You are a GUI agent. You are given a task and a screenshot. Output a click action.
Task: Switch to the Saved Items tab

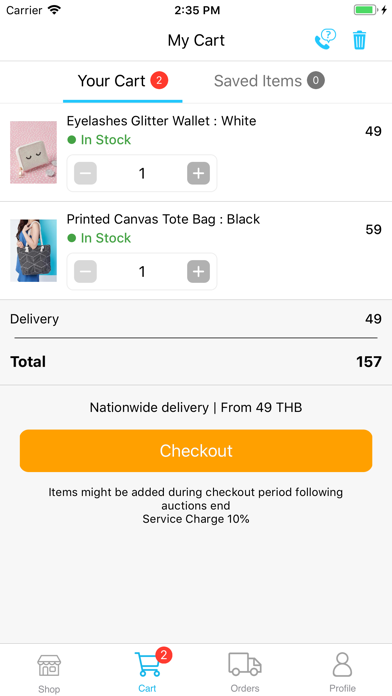click(269, 81)
